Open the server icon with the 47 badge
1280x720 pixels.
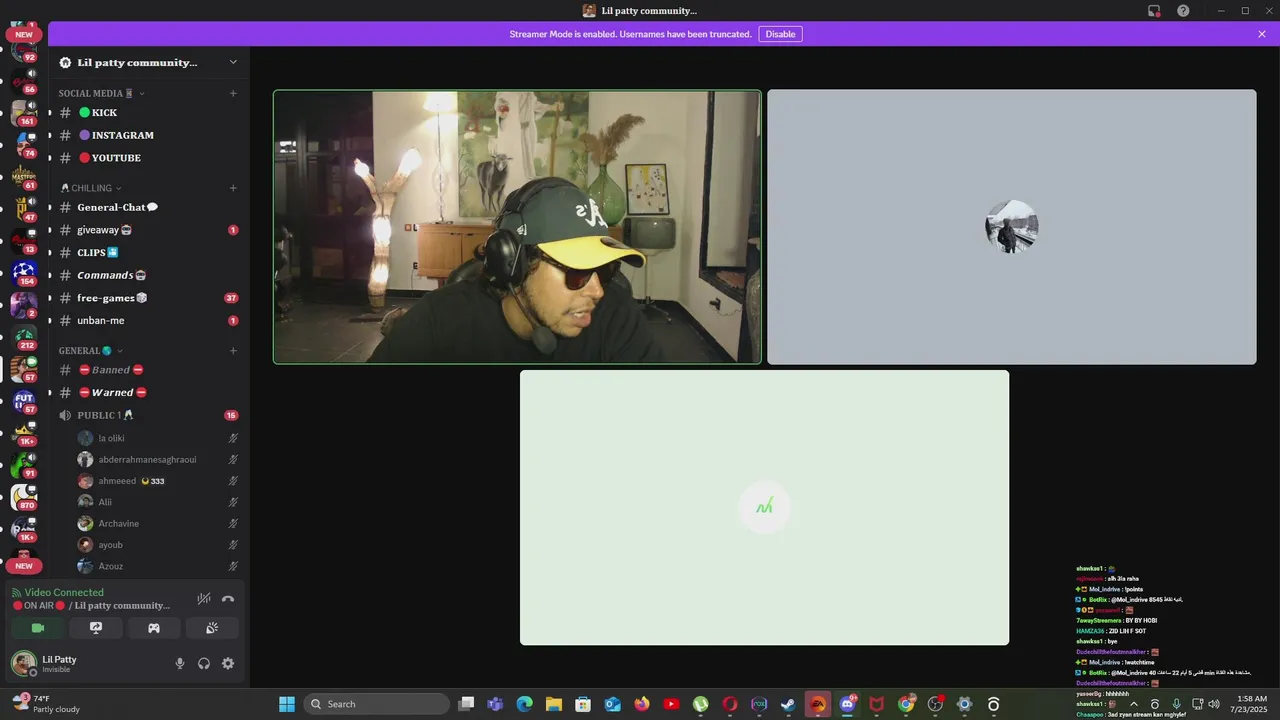click(24, 207)
